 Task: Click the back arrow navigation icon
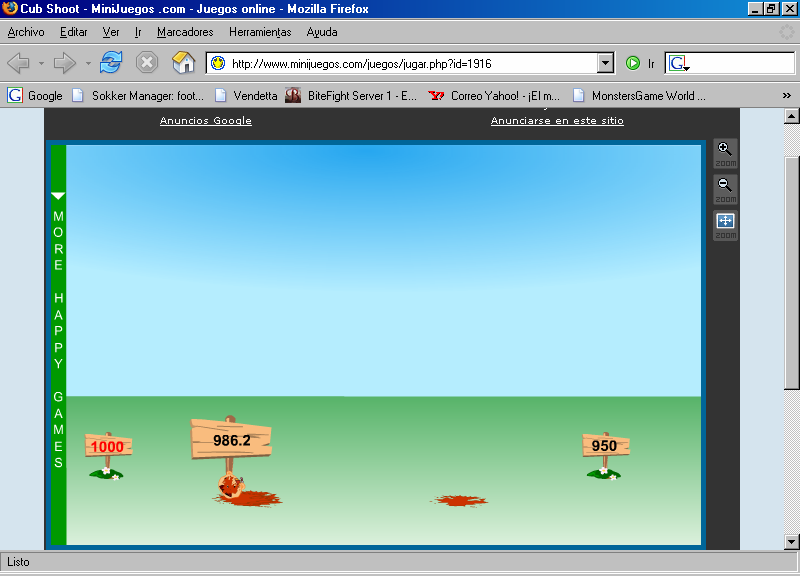click(x=19, y=63)
